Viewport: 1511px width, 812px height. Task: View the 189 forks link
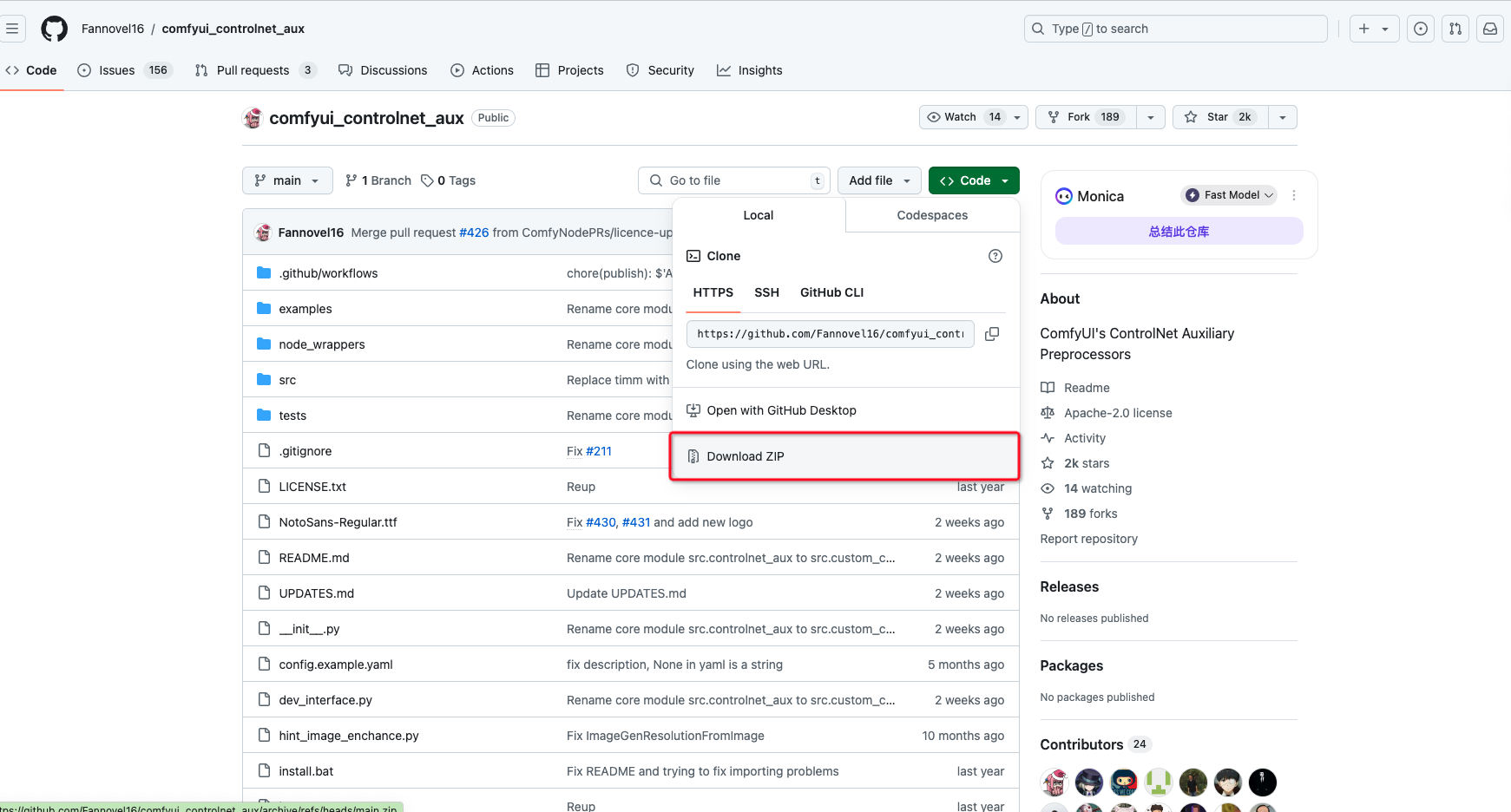(x=1079, y=514)
